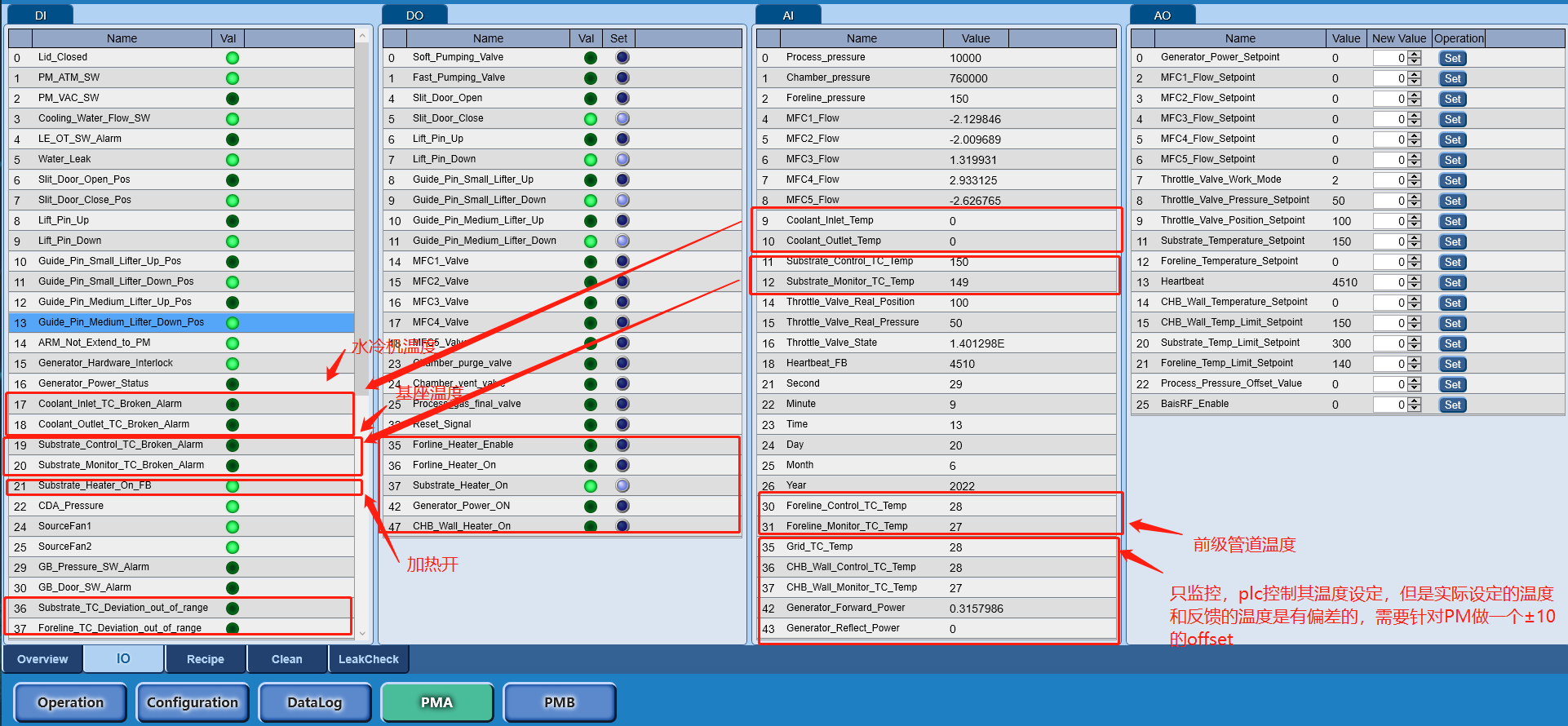Viewport: 1568px width, 726px height.
Task: Click the Water_Leak status indicator light
Action: [x=233, y=160]
